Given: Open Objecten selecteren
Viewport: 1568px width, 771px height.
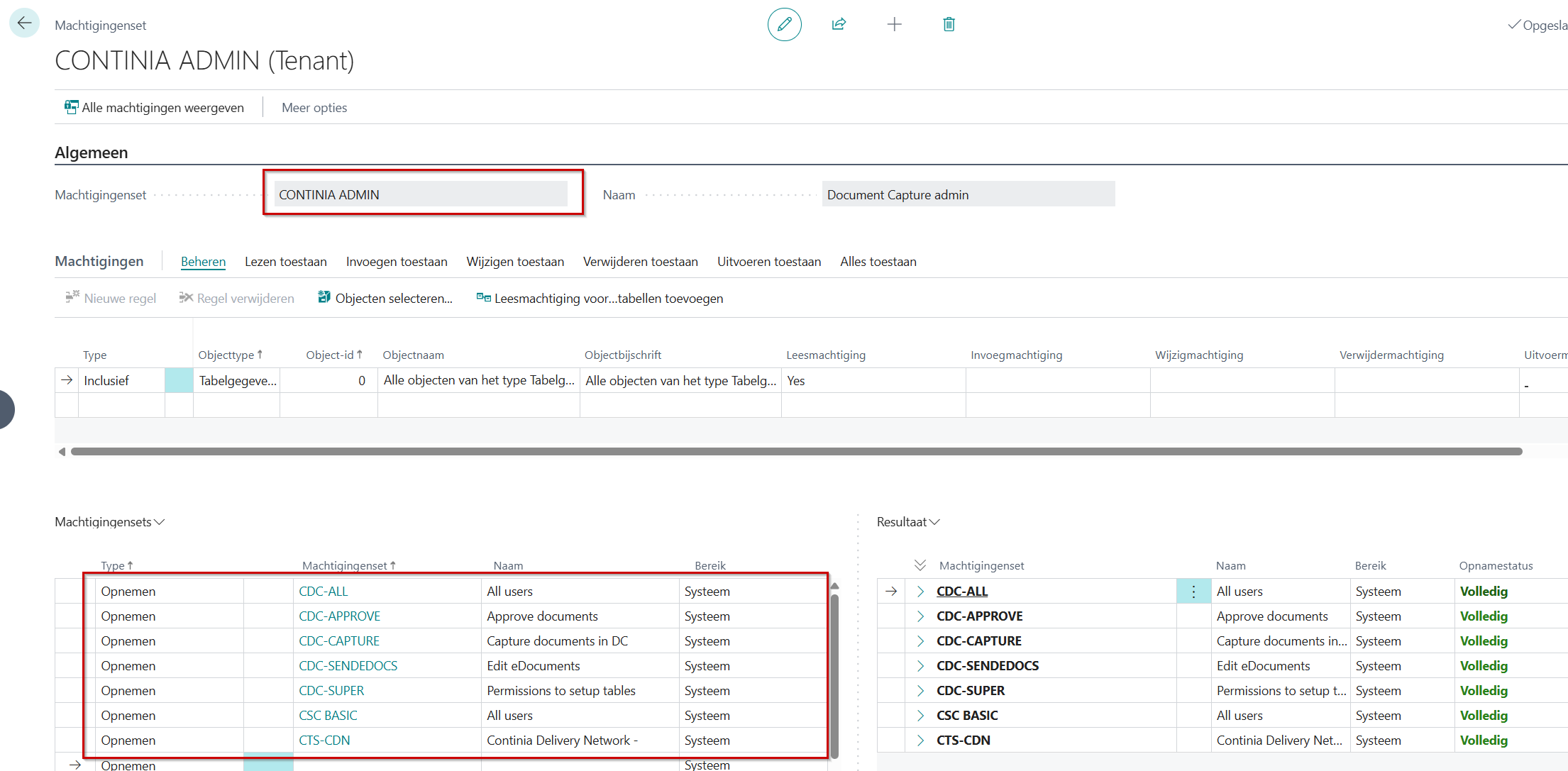Looking at the screenshot, I should [385, 298].
